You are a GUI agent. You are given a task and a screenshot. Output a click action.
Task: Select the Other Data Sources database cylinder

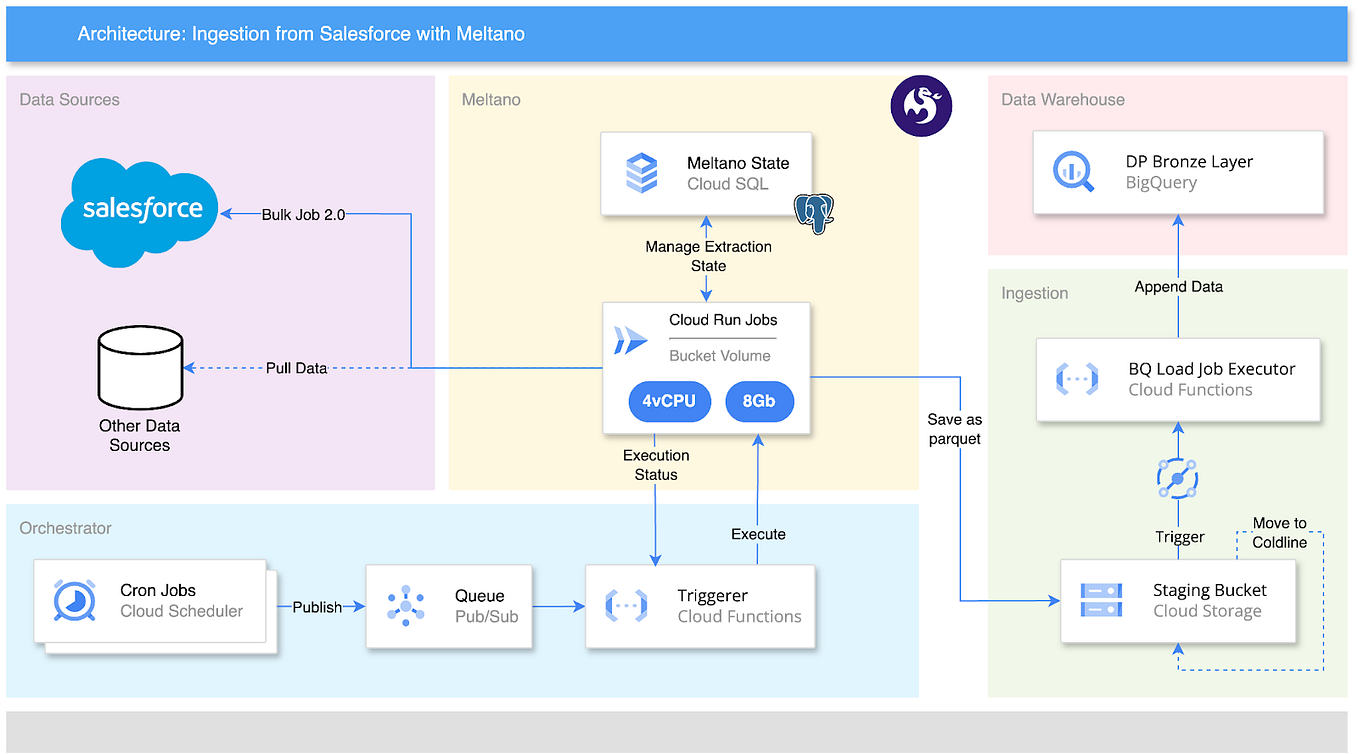coord(139,367)
